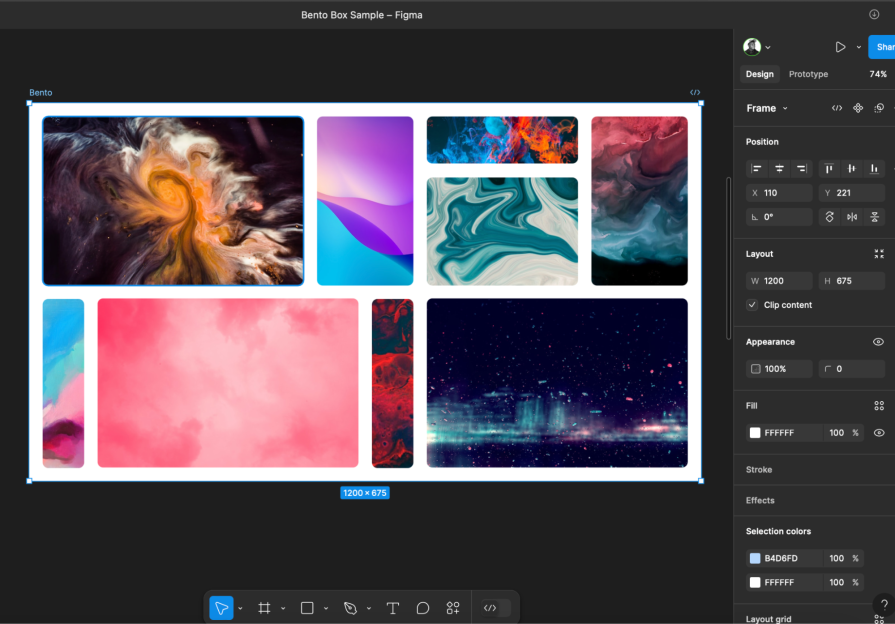Hide the FFFFFF fill with the eye icon
This screenshot has width=895, height=624.
[x=879, y=433]
